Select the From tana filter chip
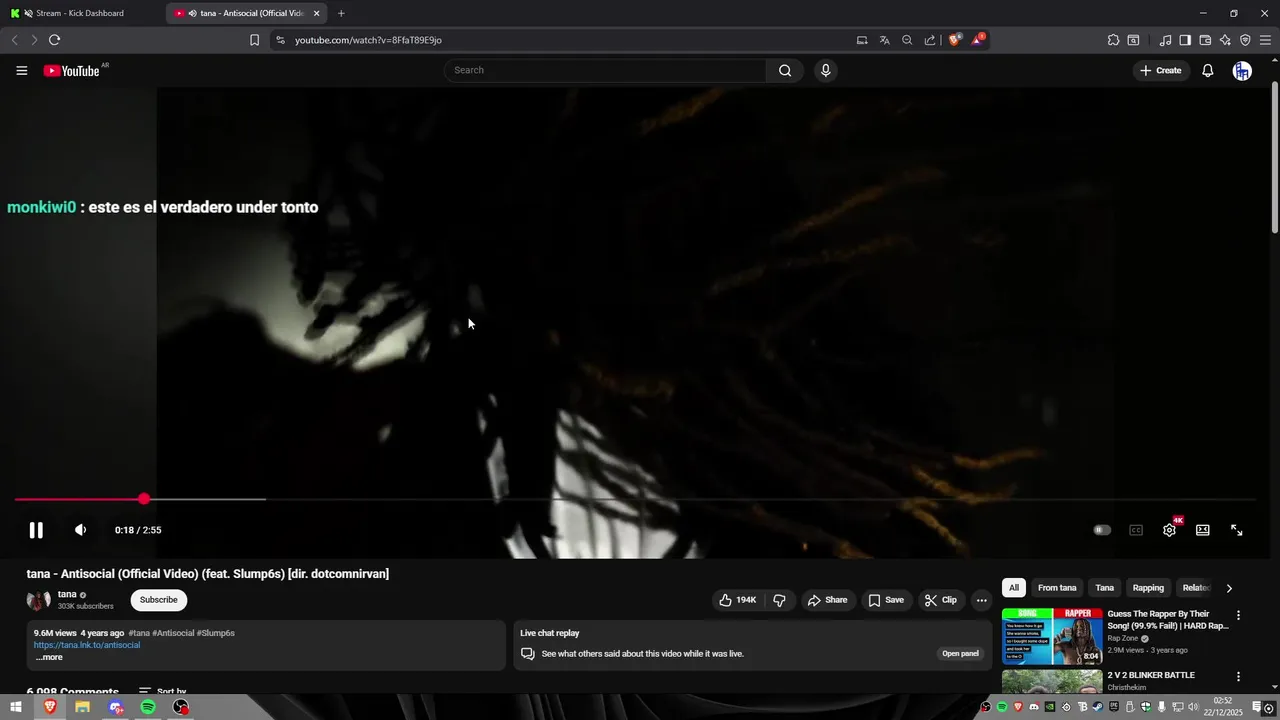 (x=1057, y=588)
